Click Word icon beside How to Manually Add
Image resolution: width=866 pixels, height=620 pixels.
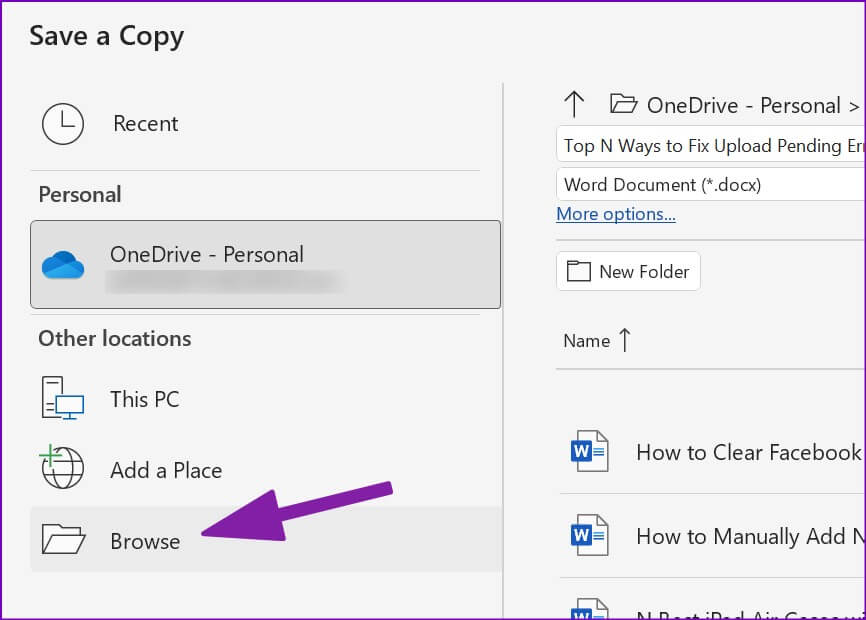[x=589, y=535]
